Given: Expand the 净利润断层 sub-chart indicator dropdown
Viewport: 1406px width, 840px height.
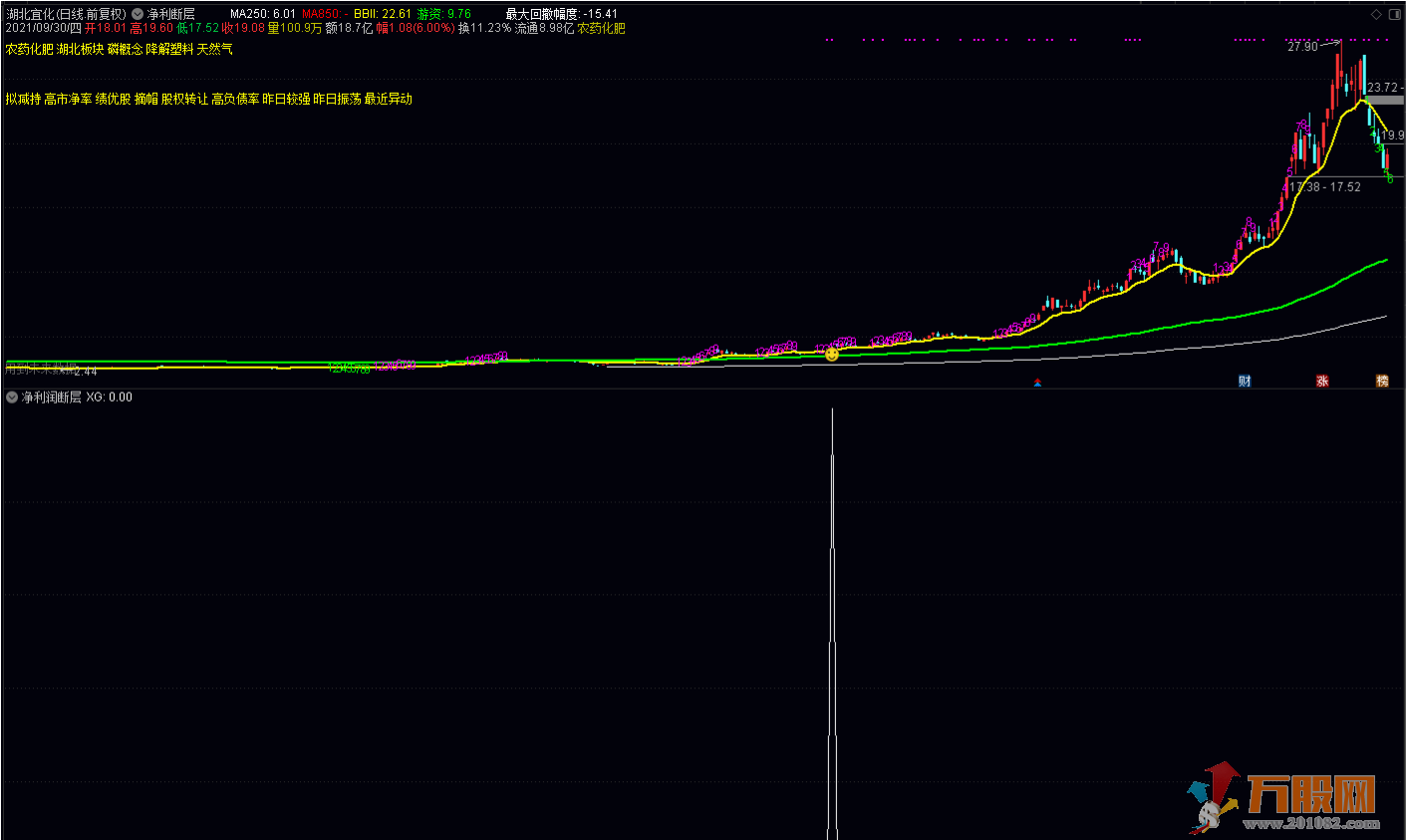Looking at the screenshot, I should (12, 397).
